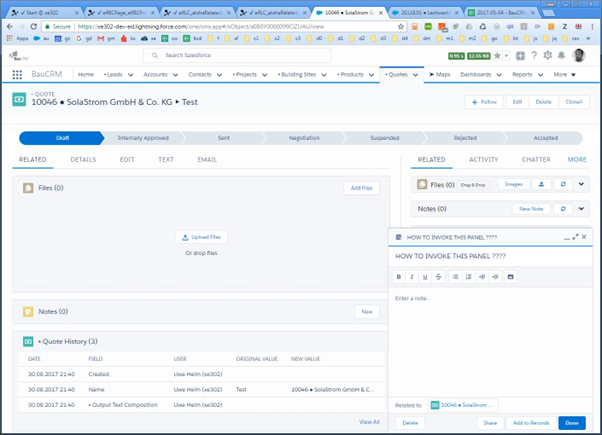Click Done in the note panel

pos(572,423)
